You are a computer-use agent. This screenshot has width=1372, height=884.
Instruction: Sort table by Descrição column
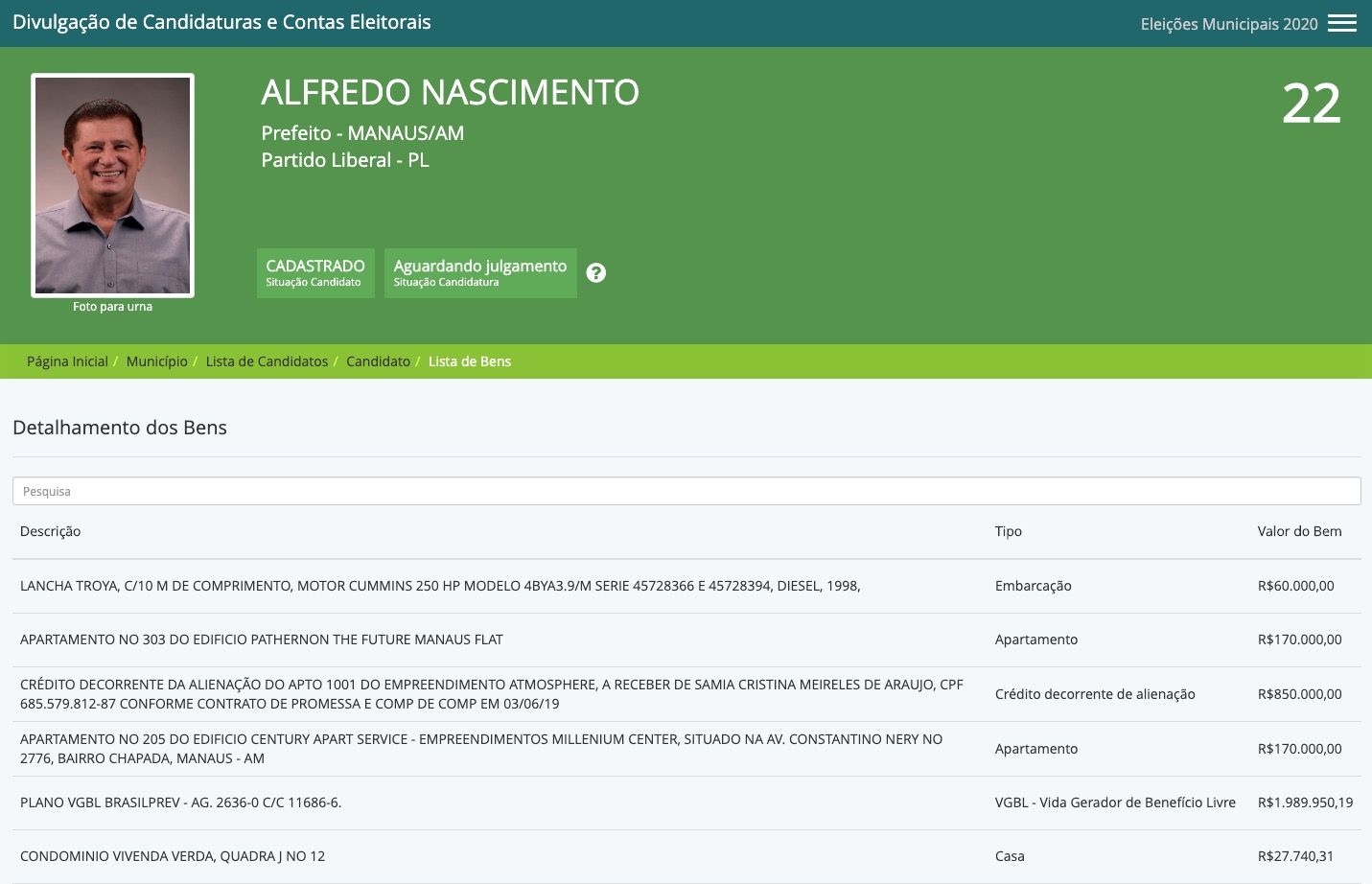pyautogui.click(x=50, y=531)
